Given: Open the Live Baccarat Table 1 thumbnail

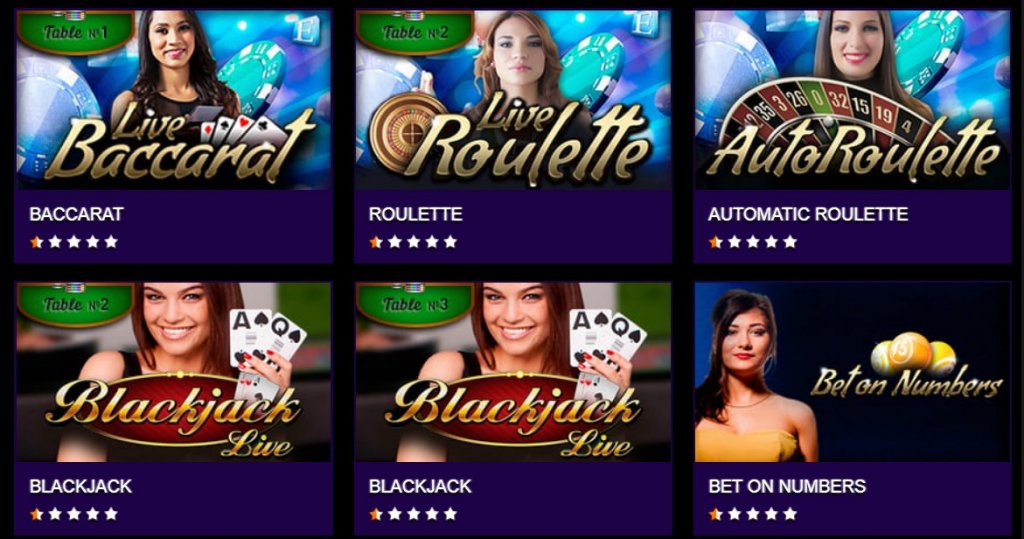Looking at the screenshot, I should [174, 99].
